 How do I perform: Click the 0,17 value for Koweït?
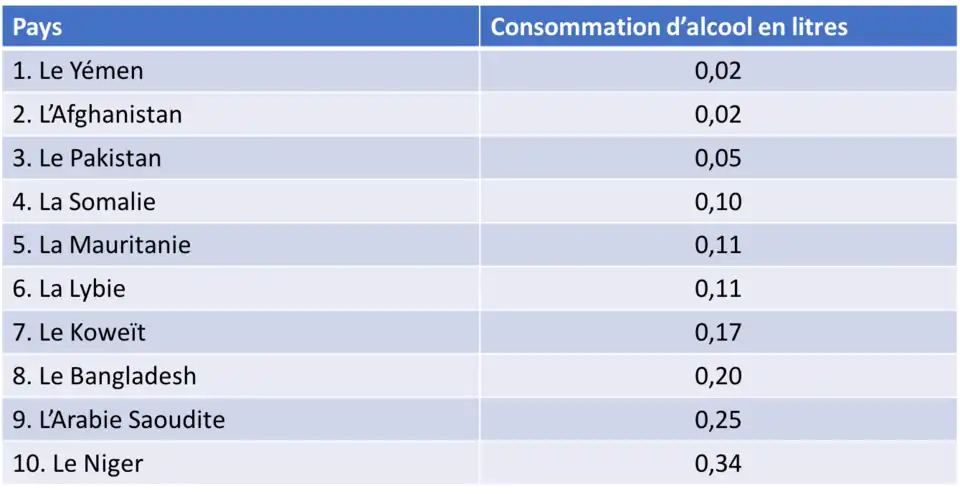[718, 332]
